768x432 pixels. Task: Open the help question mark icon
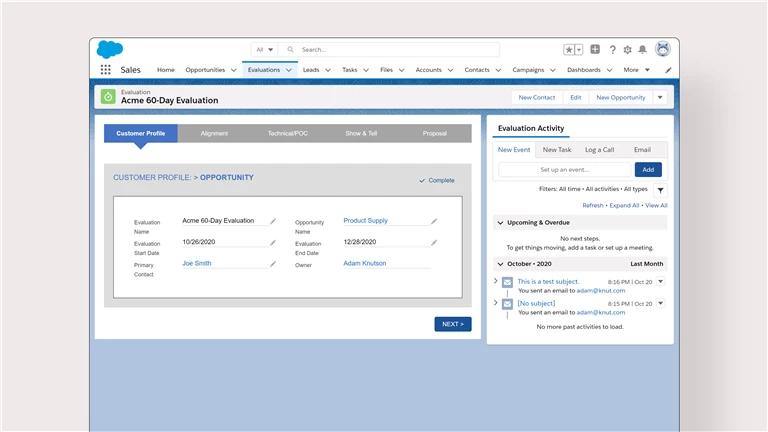(x=612, y=49)
